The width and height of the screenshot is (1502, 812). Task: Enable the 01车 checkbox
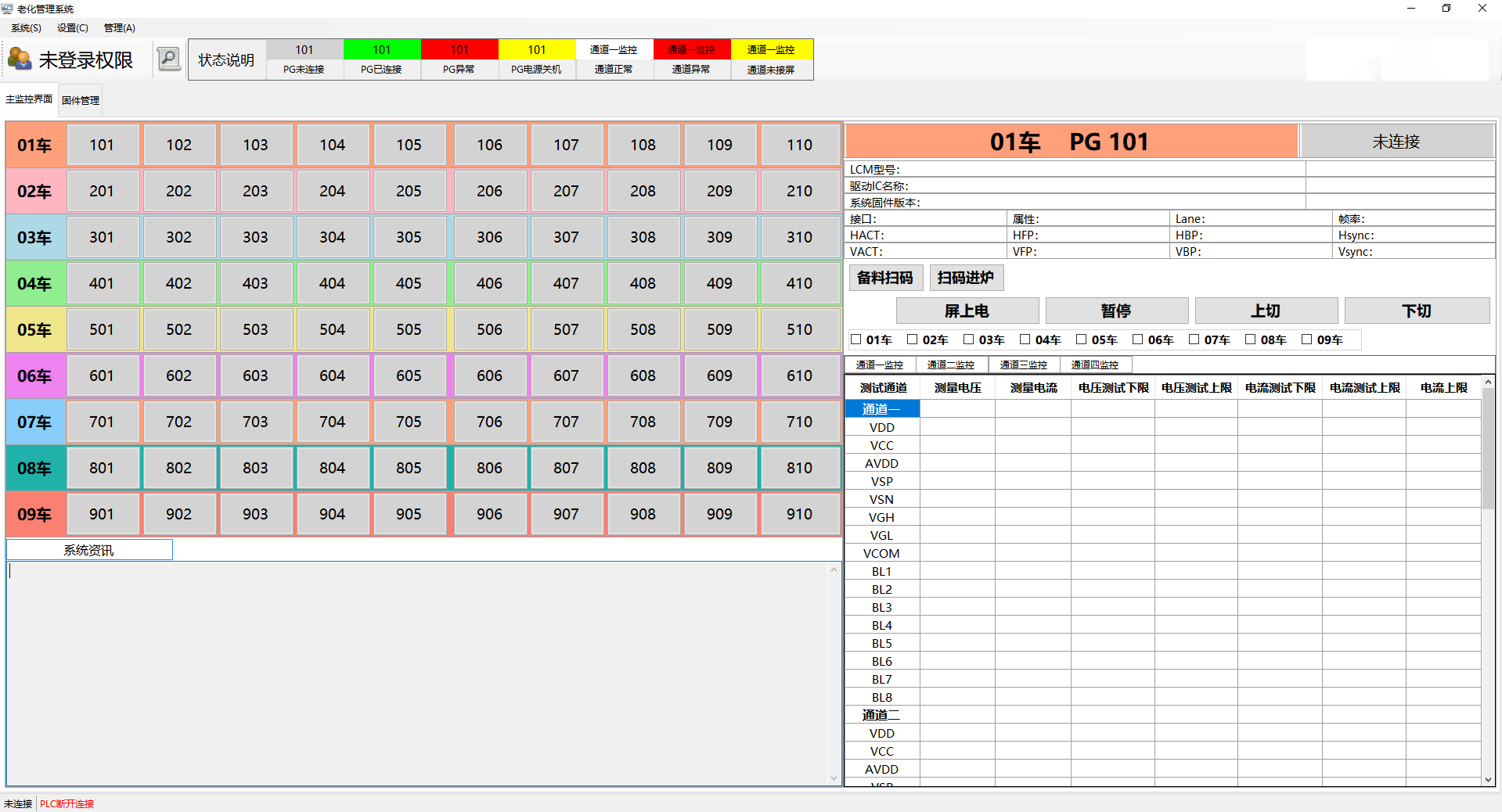tap(856, 340)
